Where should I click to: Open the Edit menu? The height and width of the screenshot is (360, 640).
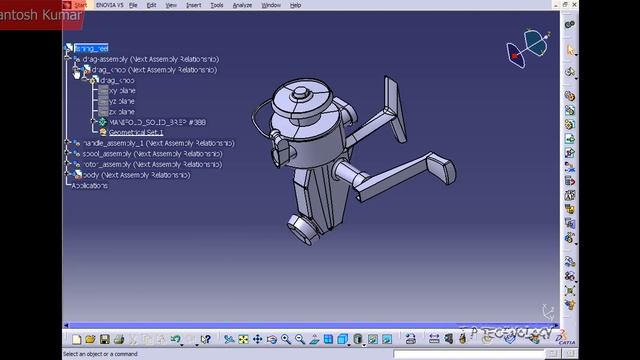coord(151,5)
